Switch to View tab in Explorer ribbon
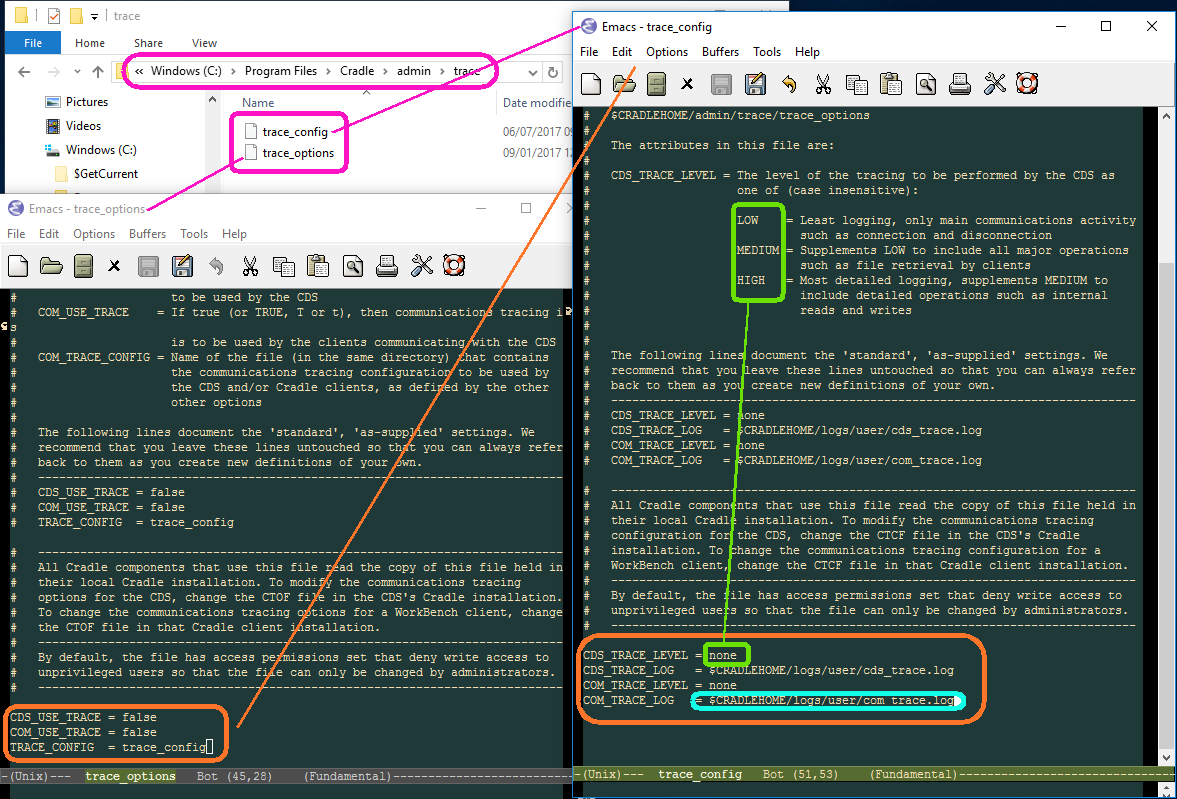The width and height of the screenshot is (1177, 799). tap(204, 43)
